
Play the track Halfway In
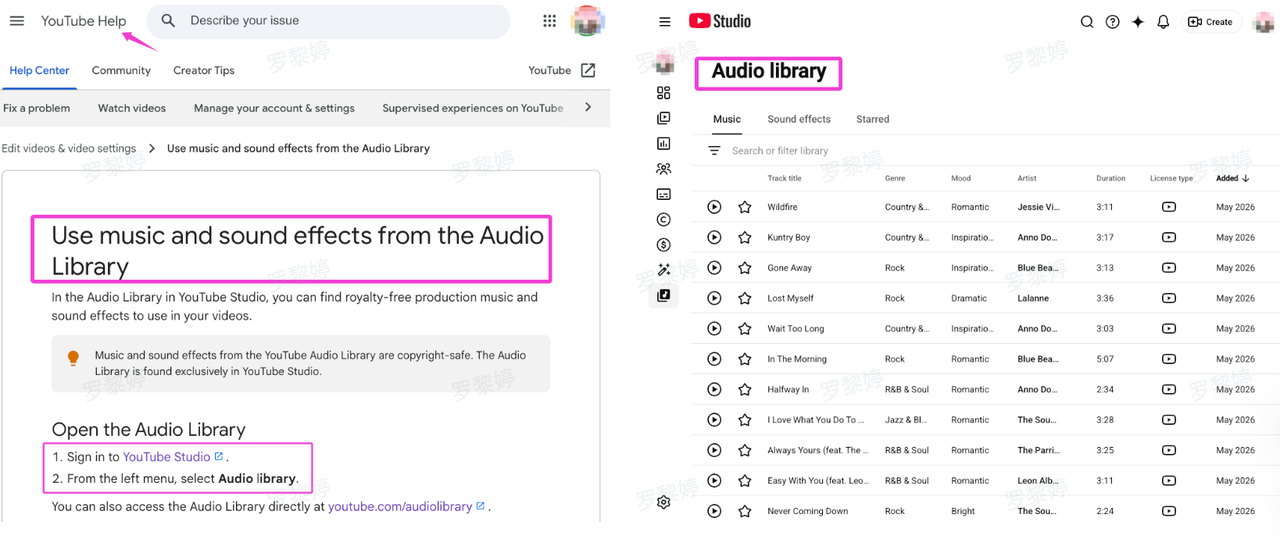tap(714, 389)
